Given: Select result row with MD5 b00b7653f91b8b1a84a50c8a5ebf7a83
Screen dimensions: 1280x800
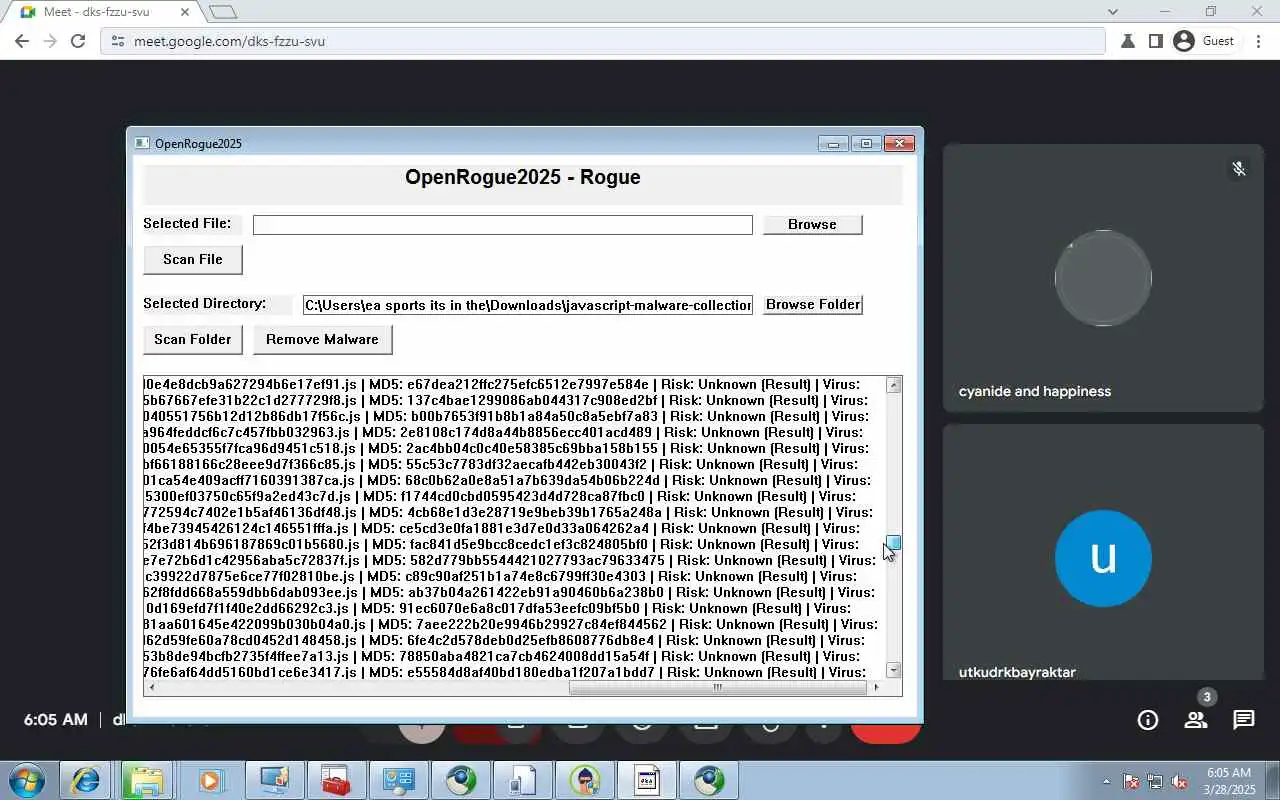Looking at the screenshot, I should click(515, 416).
